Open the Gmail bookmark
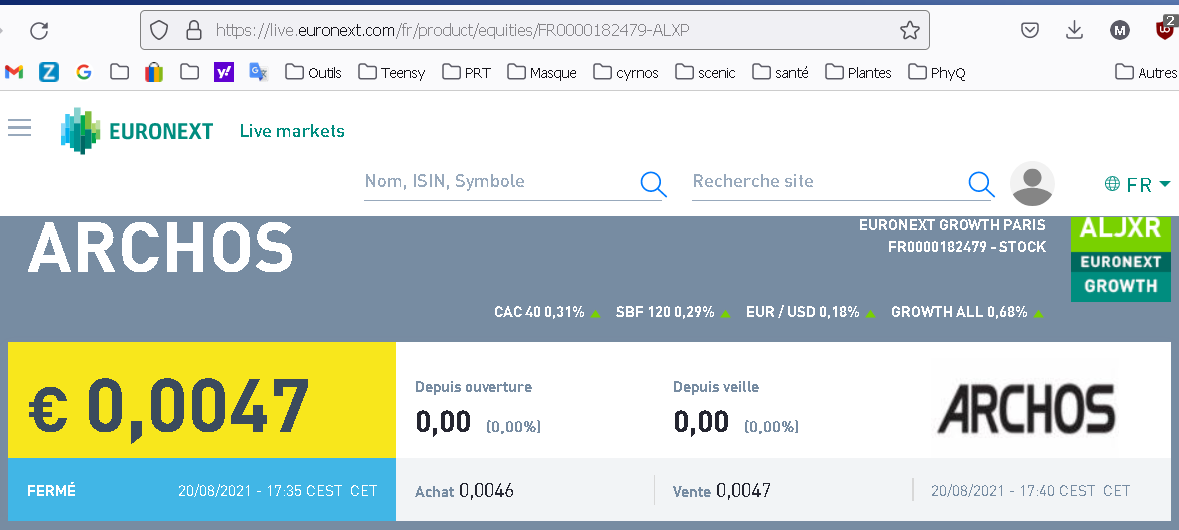The image size is (1179, 530). point(14,72)
